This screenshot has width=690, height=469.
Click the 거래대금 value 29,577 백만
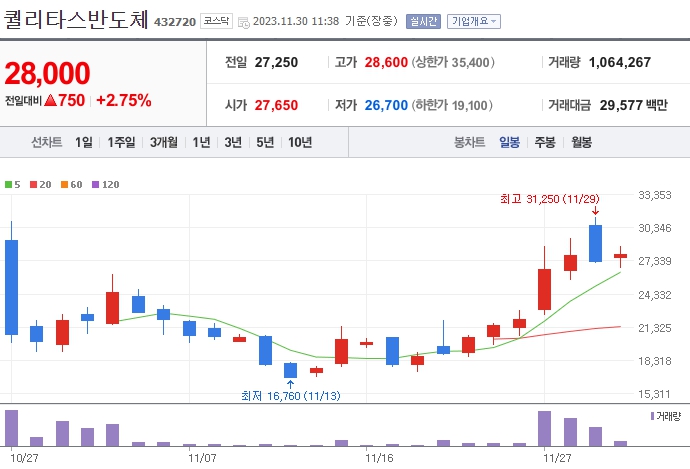point(633,105)
